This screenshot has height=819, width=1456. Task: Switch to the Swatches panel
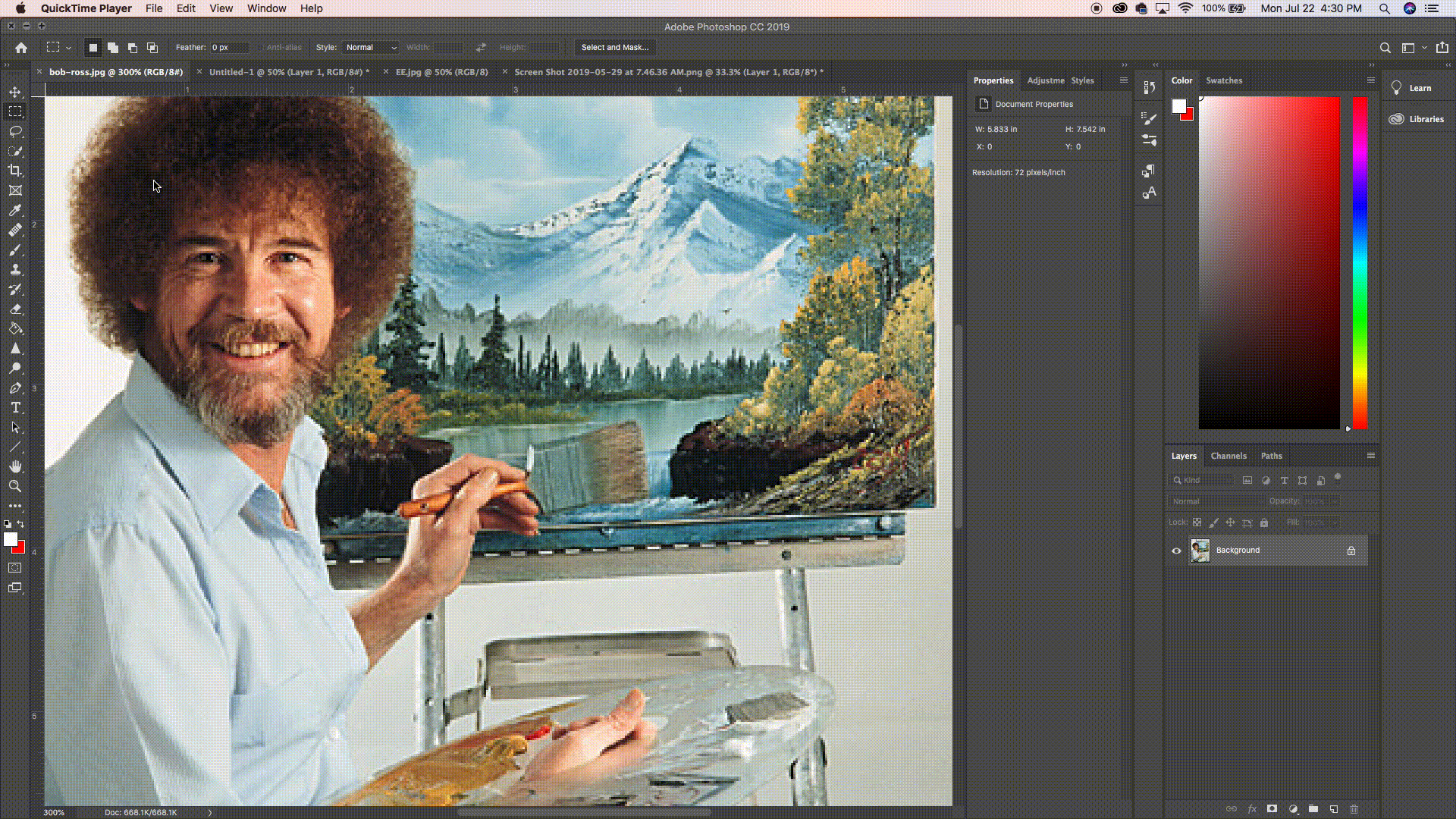pos(1224,80)
